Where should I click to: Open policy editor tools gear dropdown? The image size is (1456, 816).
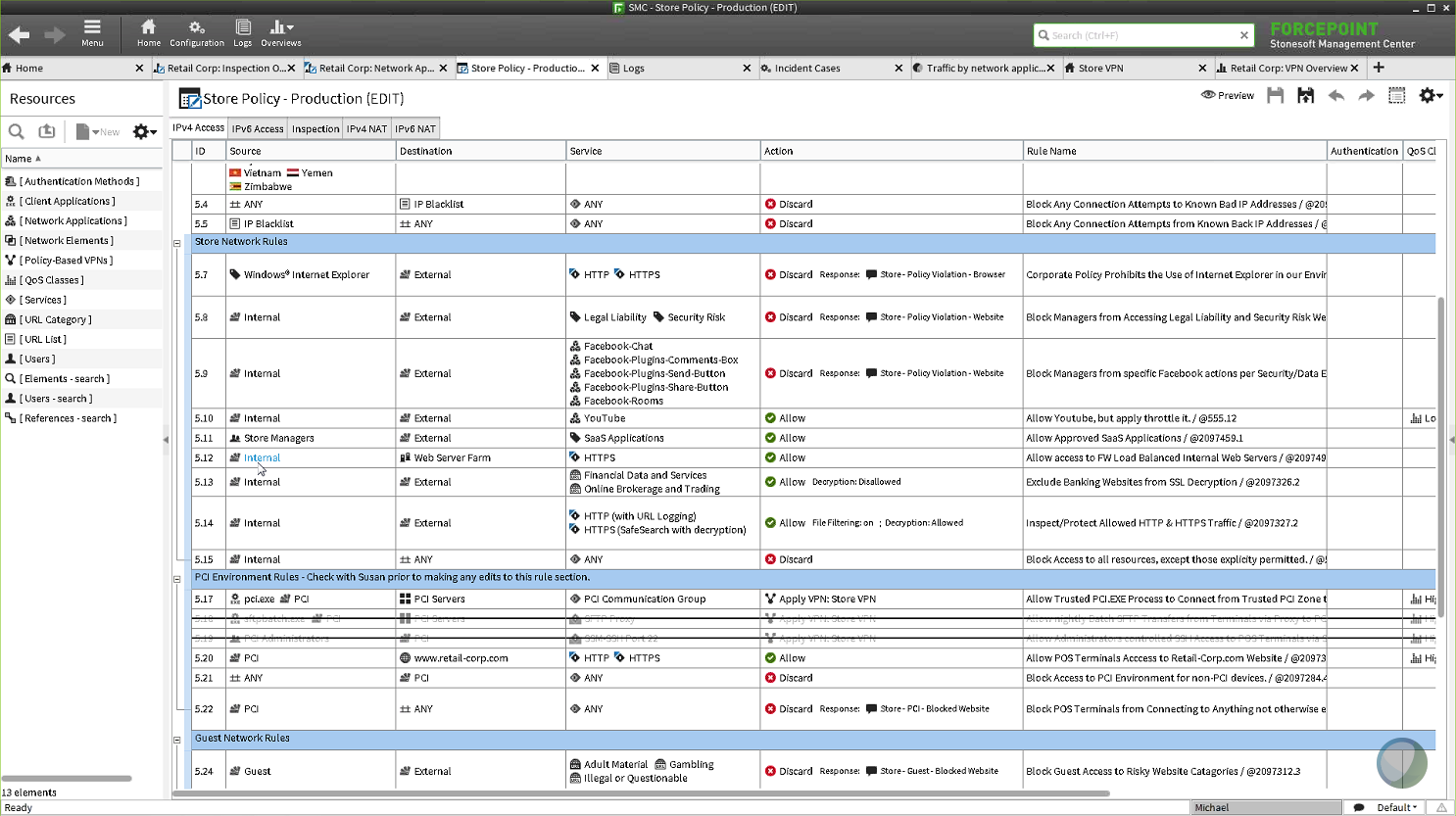(1431, 95)
